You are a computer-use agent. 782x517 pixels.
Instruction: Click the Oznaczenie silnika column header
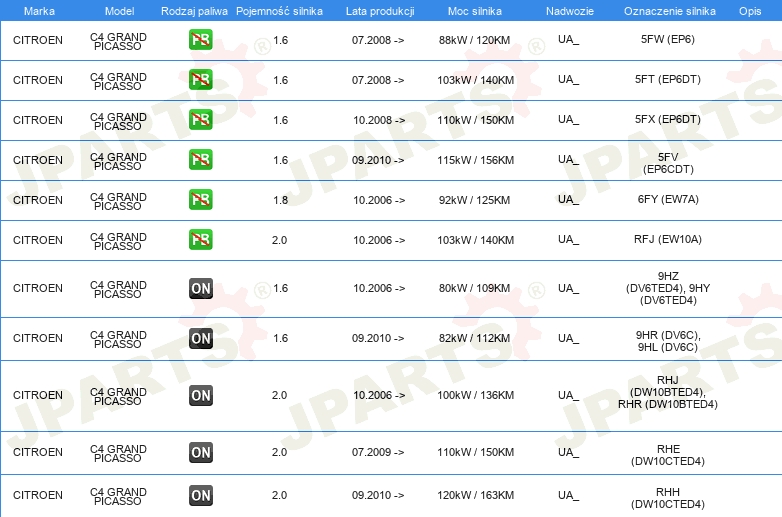tap(670, 11)
